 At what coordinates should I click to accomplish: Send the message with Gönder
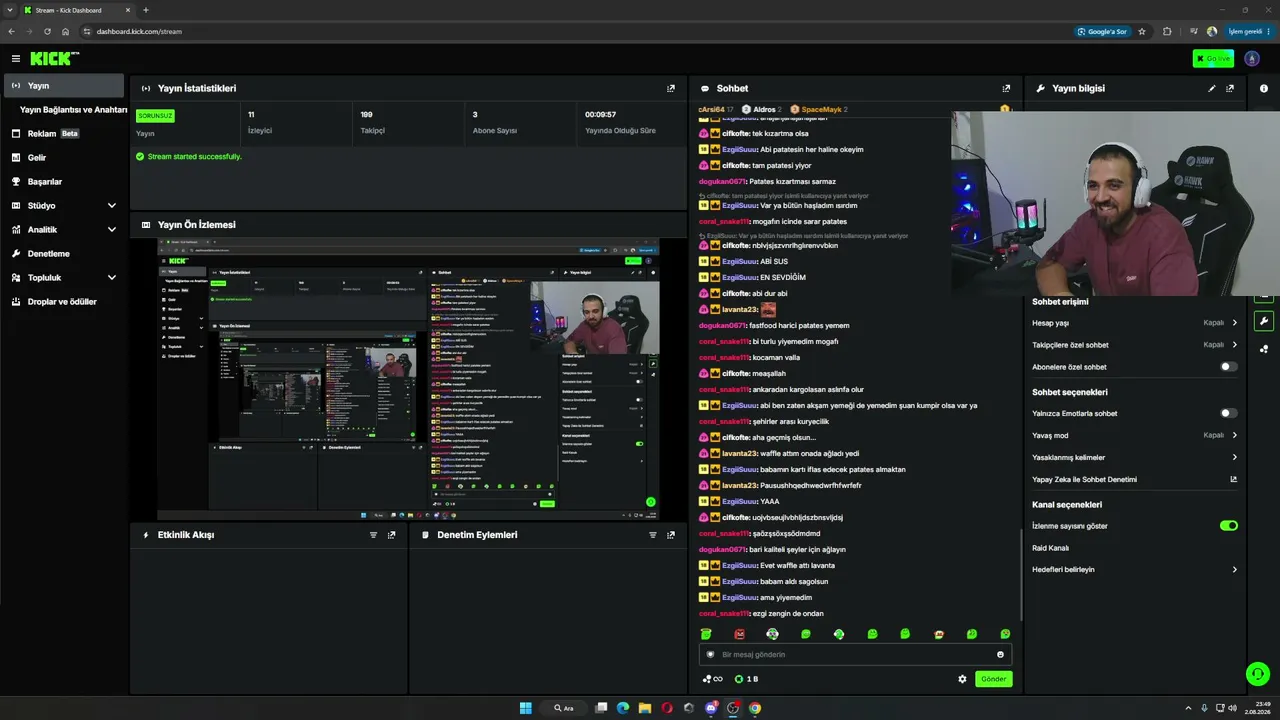[993, 679]
